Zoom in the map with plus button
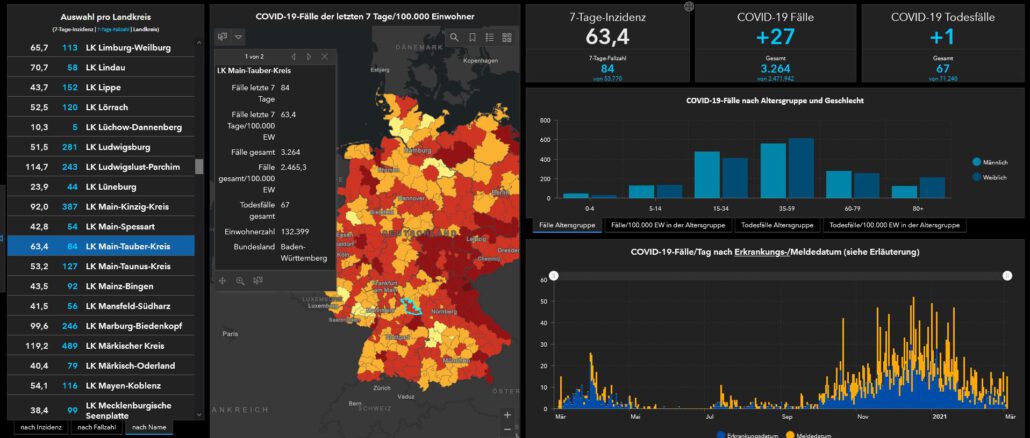 (507, 415)
